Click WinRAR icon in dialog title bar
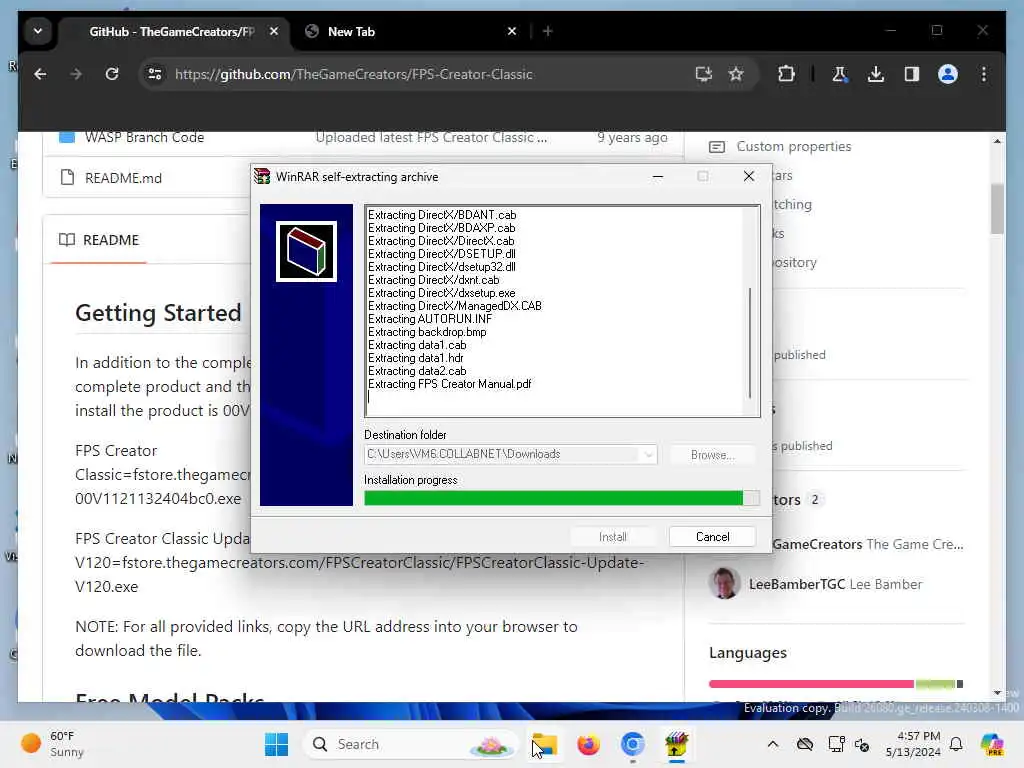The height and width of the screenshot is (768, 1024). [x=262, y=176]
